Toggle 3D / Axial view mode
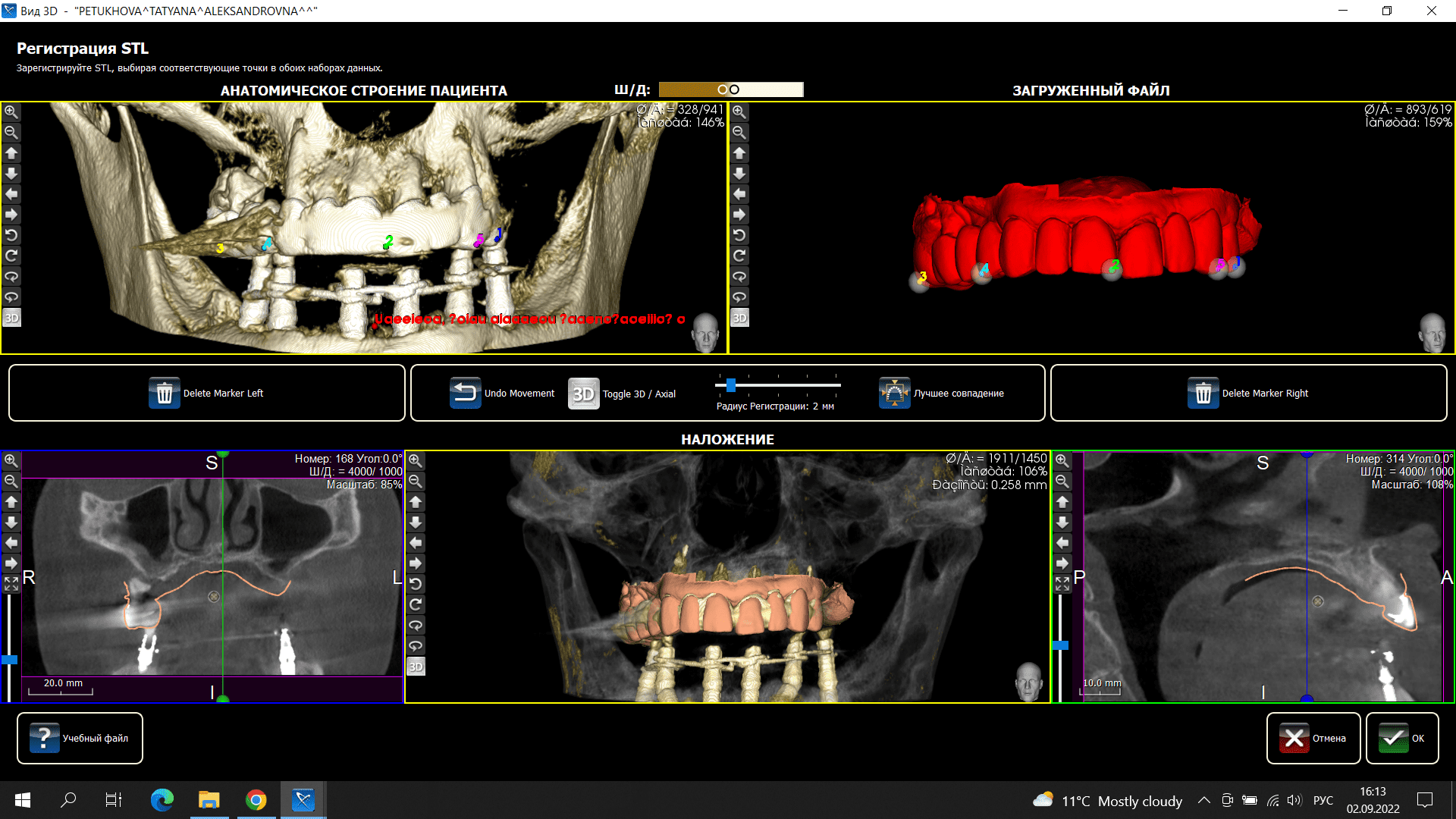 coord(584,394)
